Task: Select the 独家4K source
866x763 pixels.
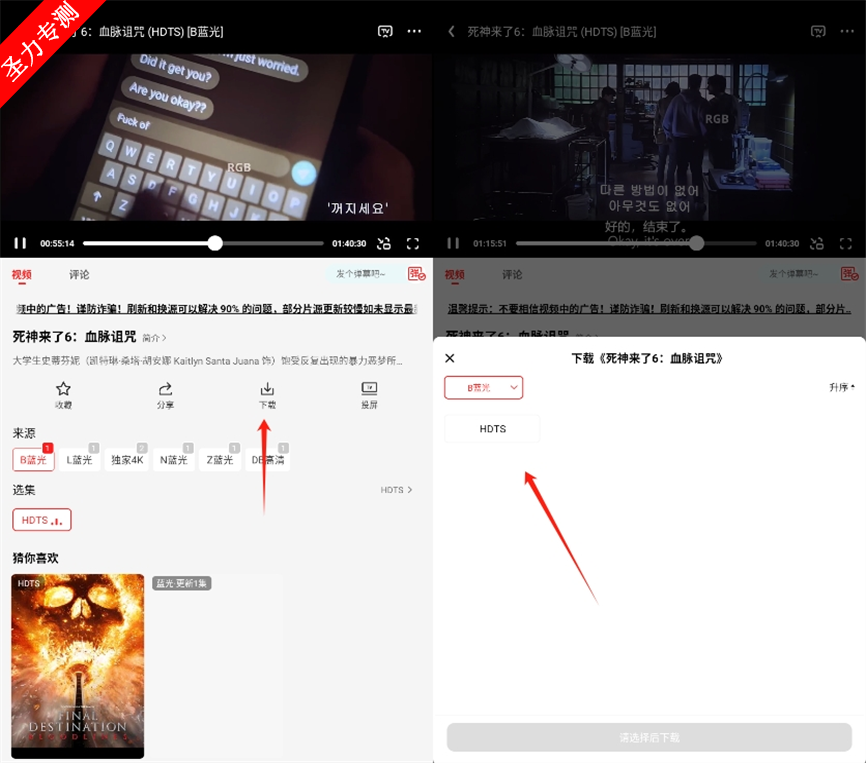Action: pos(127,459)
